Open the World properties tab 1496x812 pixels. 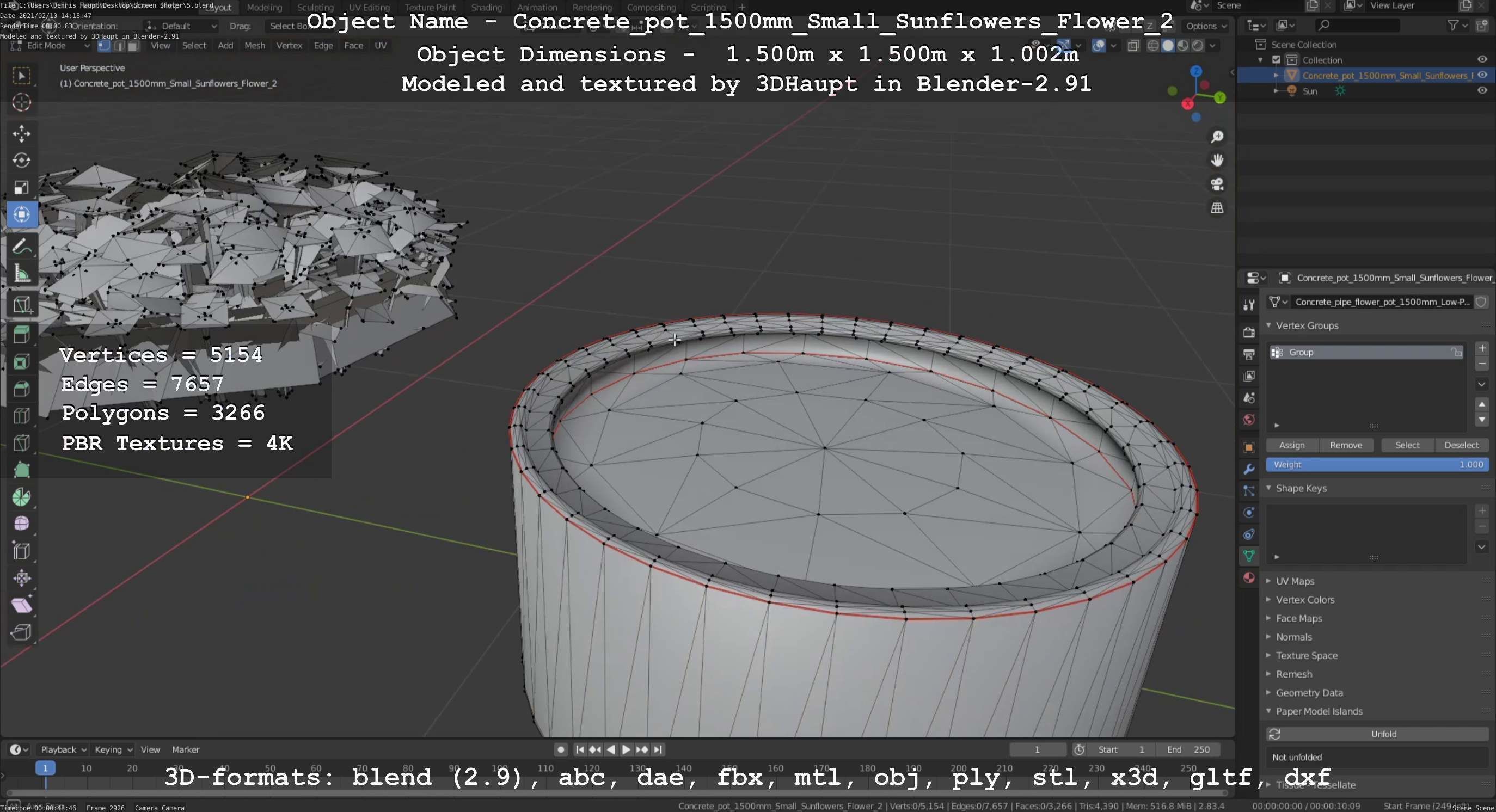pyautogui.click(x=1249, y=420)
